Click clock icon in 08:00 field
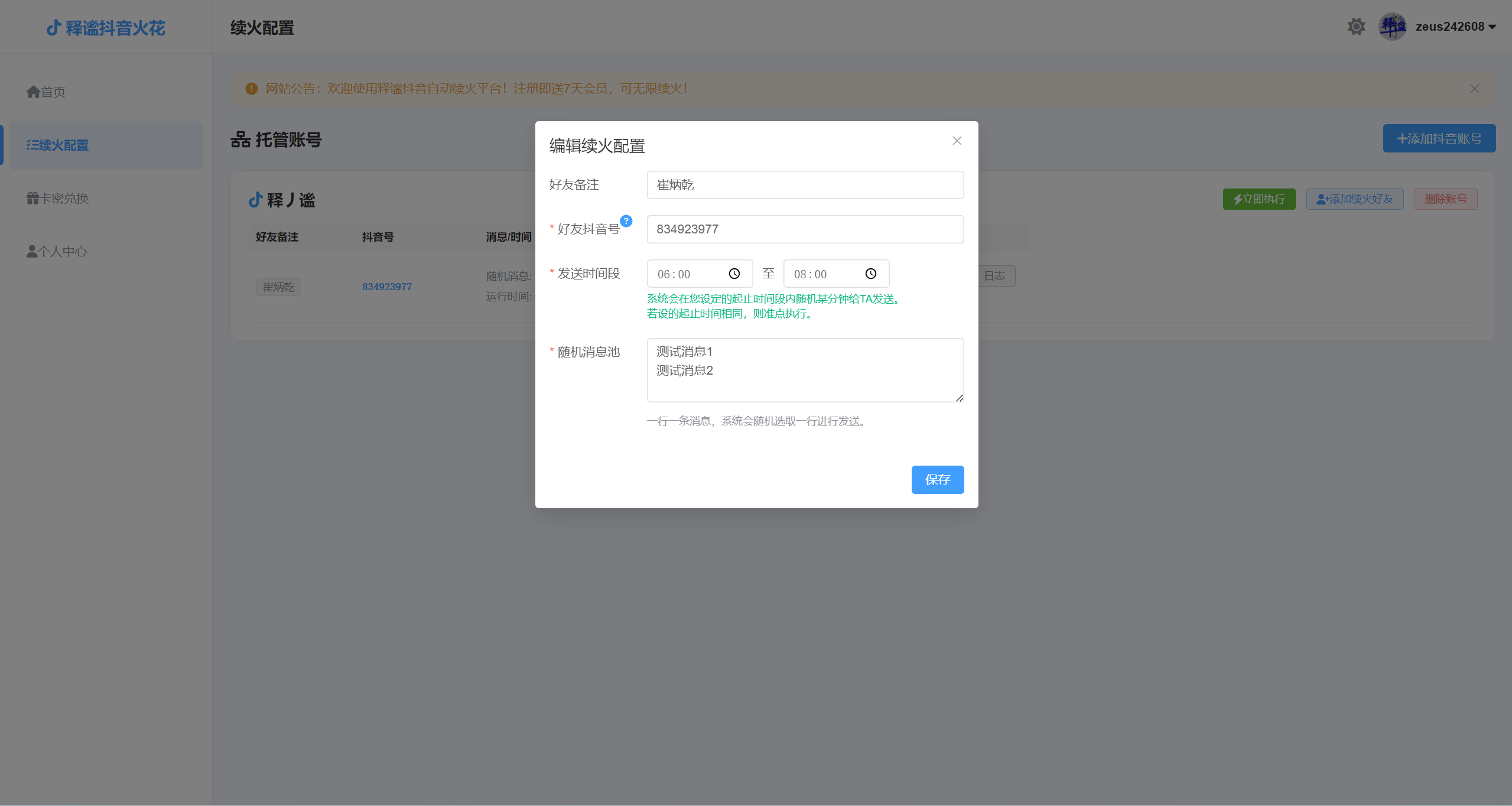This screenshot has width=1512, height=806. click(x=871, y=274)
